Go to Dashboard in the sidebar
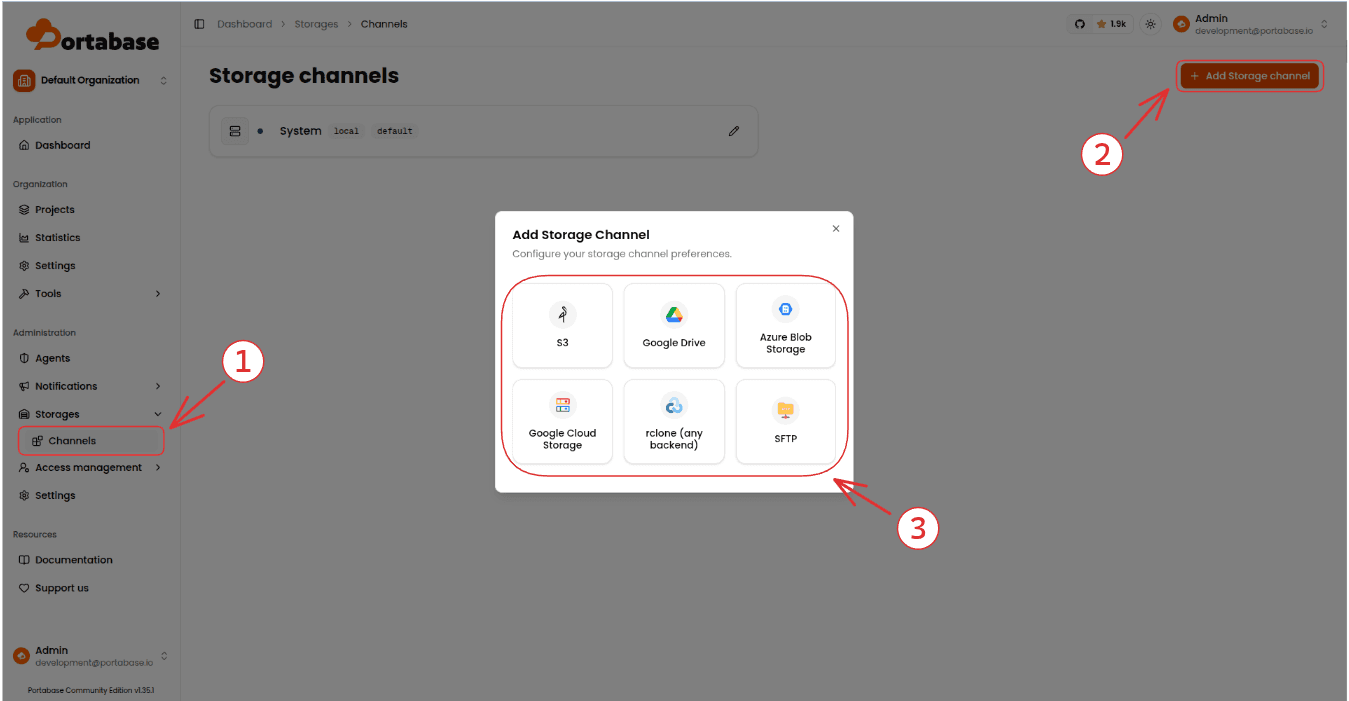Screen dimensions: 1349x701 click(x=90, y=145)
